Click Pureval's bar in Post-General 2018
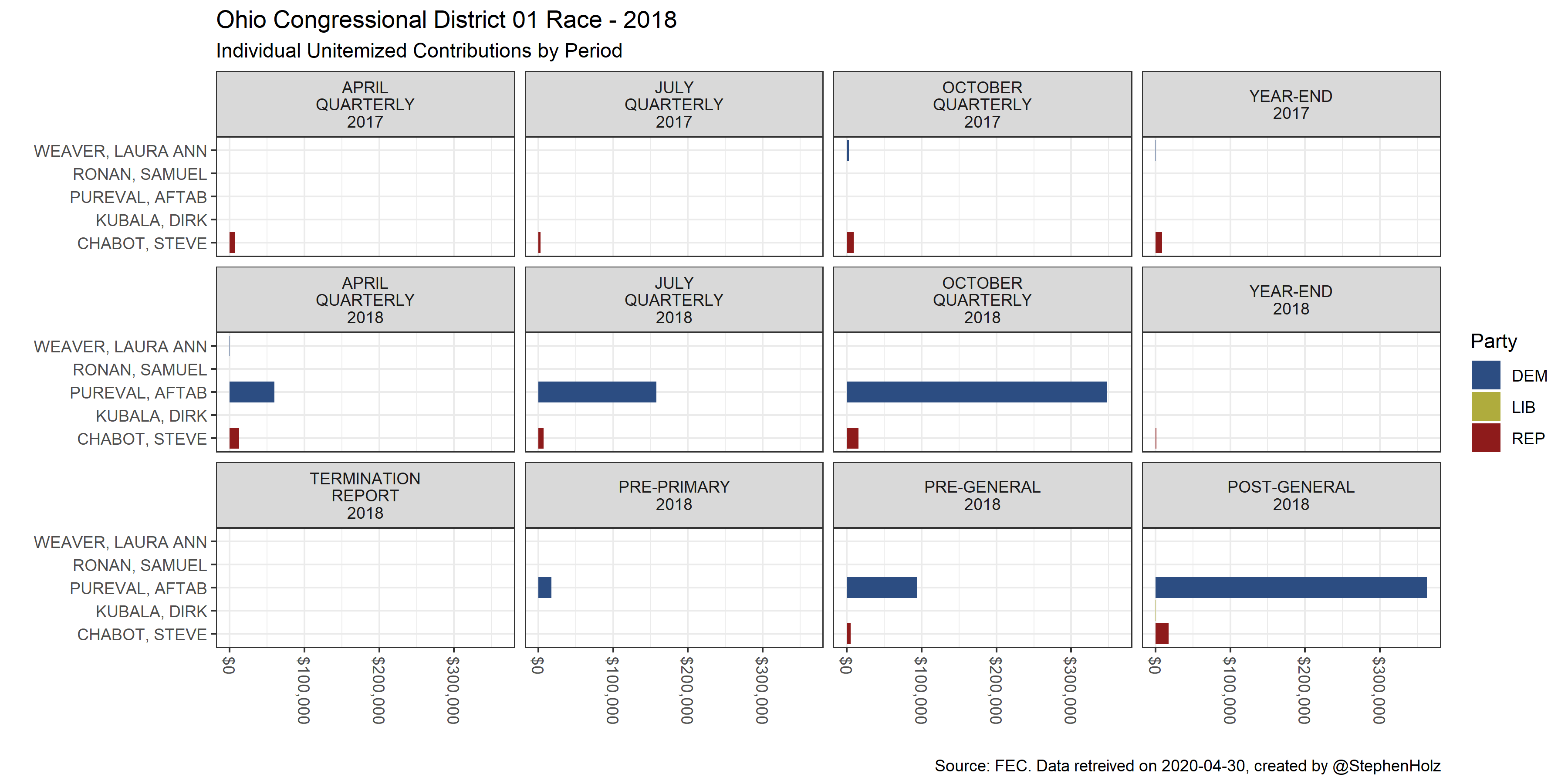 [x=1291, y=588]
